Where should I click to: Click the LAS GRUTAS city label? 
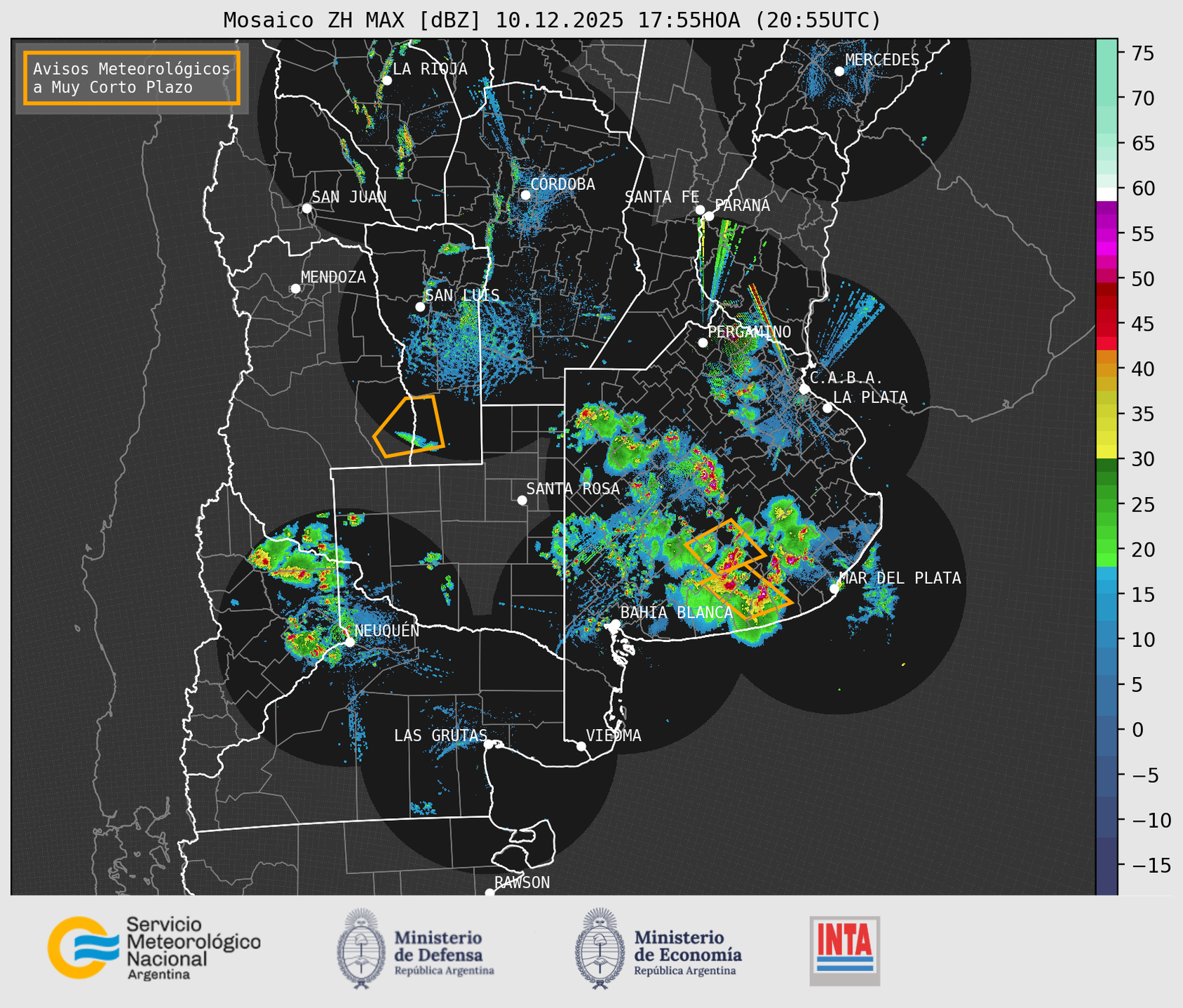tap(440, 735)
